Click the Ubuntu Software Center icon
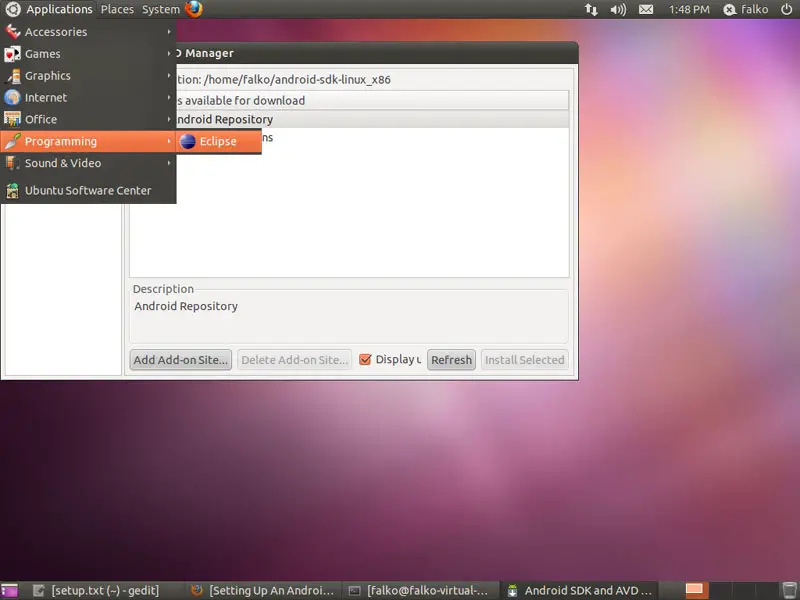800x600 pixels. coord(13,190)
